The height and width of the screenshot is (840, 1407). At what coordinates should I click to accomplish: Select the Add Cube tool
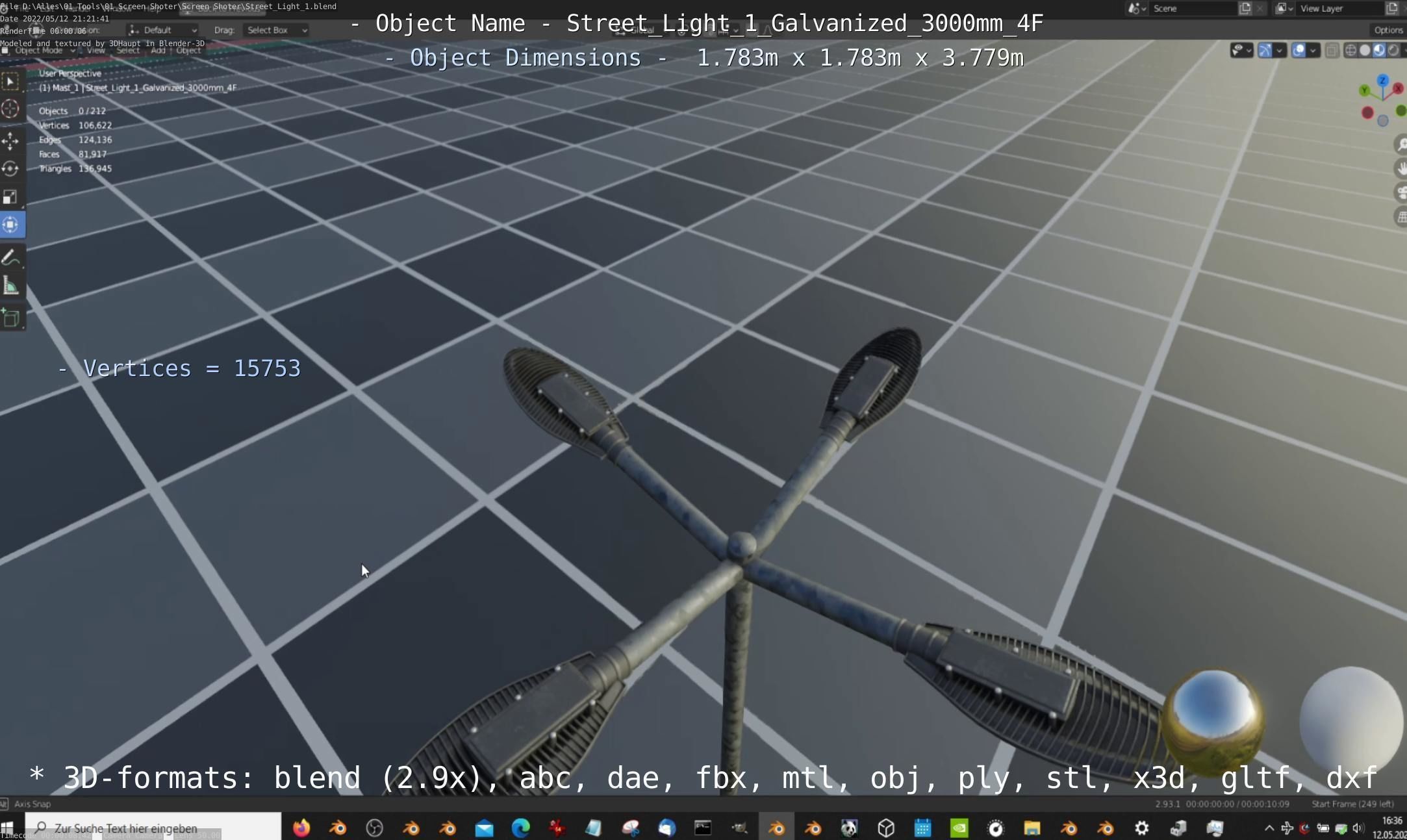click(x=10, y=318)
